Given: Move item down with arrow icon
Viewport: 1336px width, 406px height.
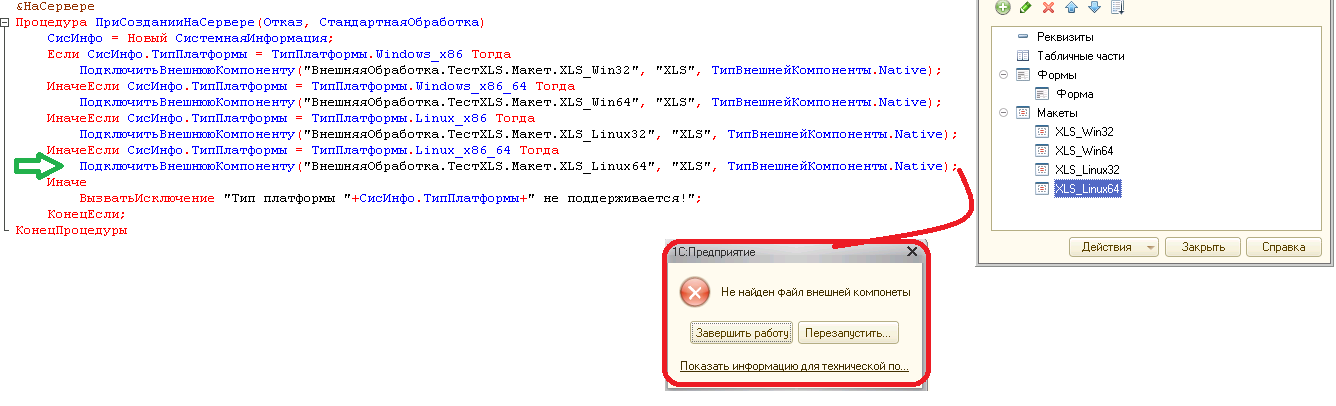Looking at the screenshot, I should (x=1094, y=8).
